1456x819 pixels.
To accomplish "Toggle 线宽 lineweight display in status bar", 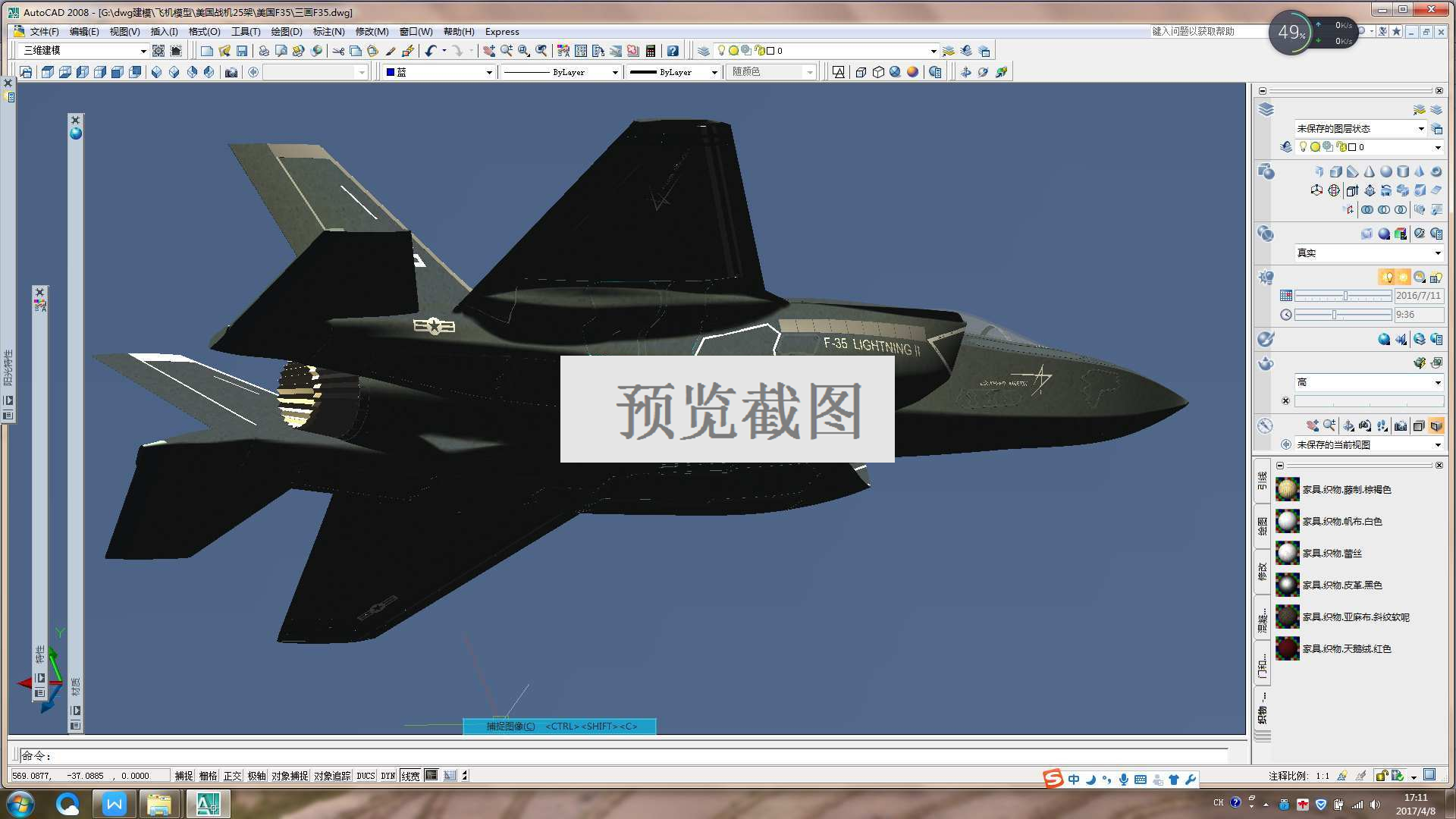I will pyautogui.click(x=410, y=776).
